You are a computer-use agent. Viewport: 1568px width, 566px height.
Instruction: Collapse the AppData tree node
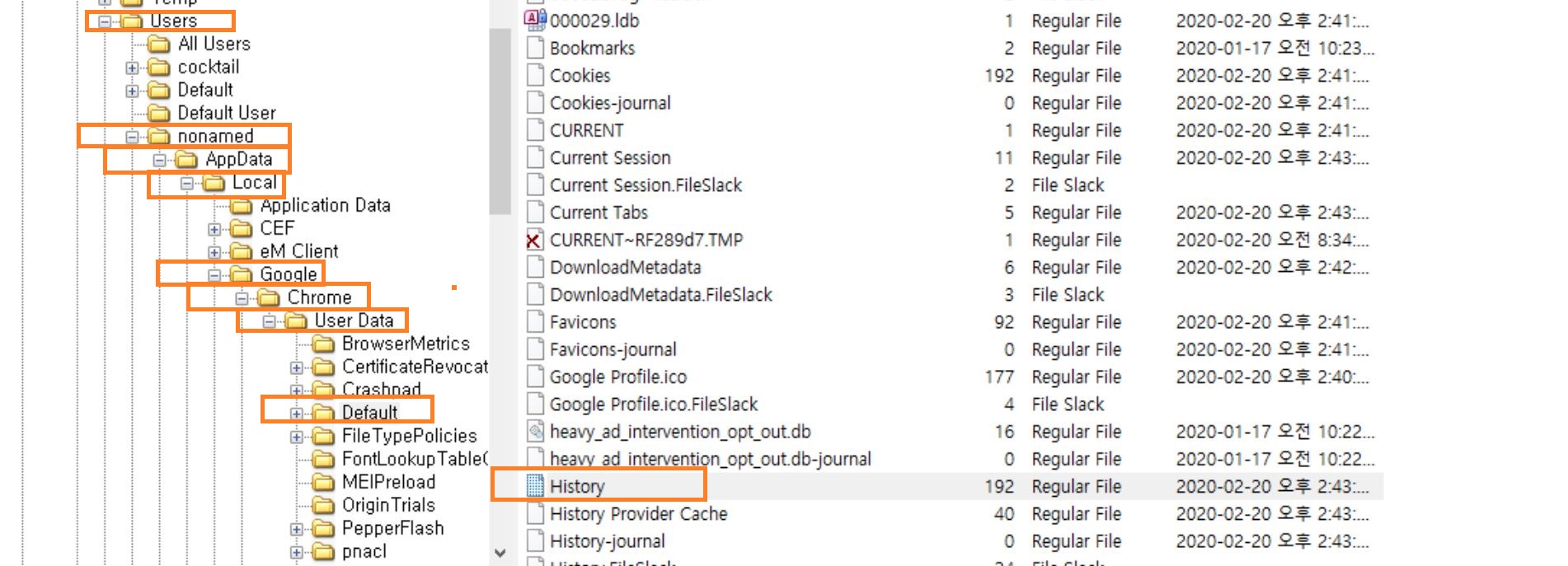pos(160,160)
